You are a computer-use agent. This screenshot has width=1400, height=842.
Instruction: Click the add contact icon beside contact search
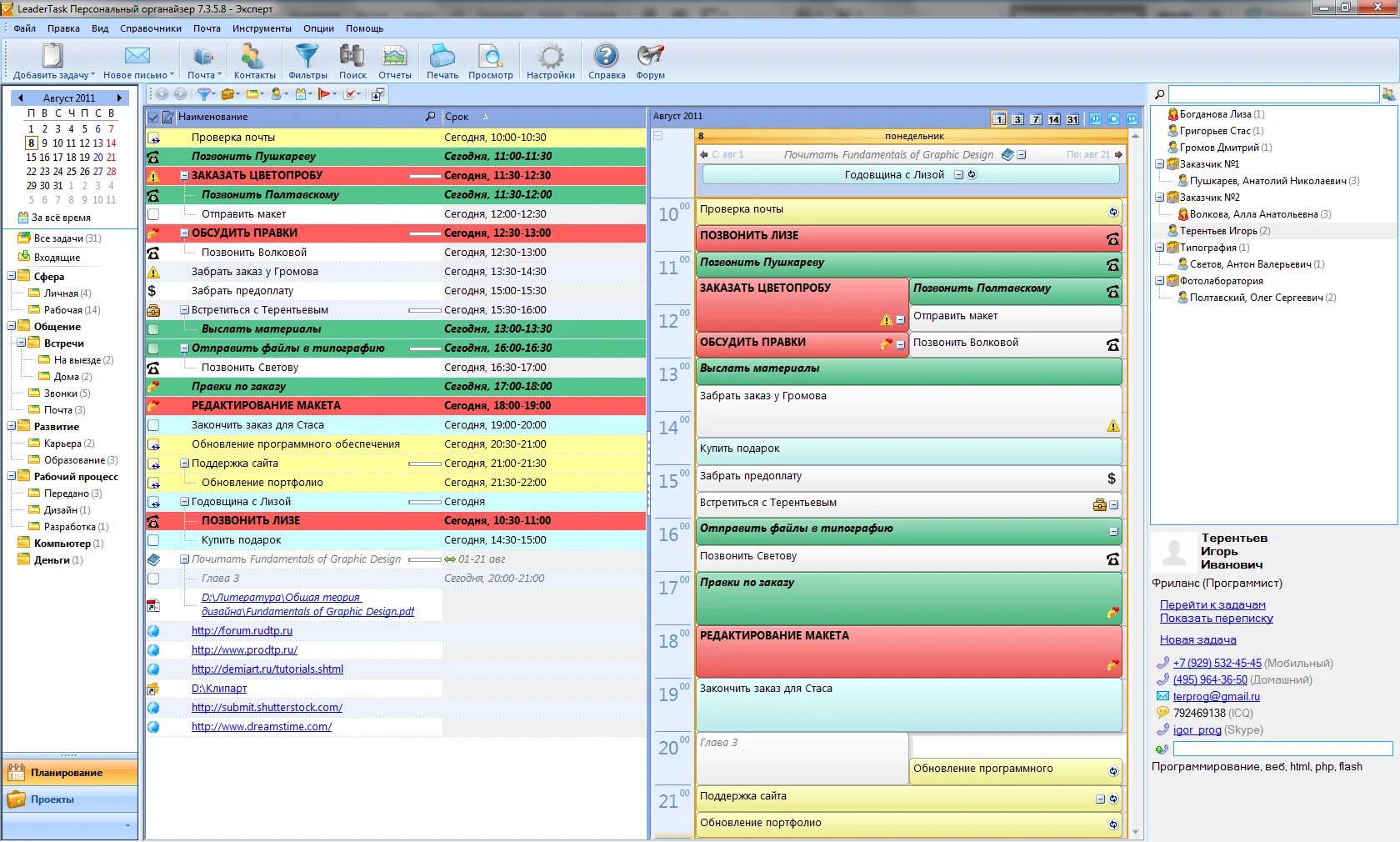click(1388, 94)
